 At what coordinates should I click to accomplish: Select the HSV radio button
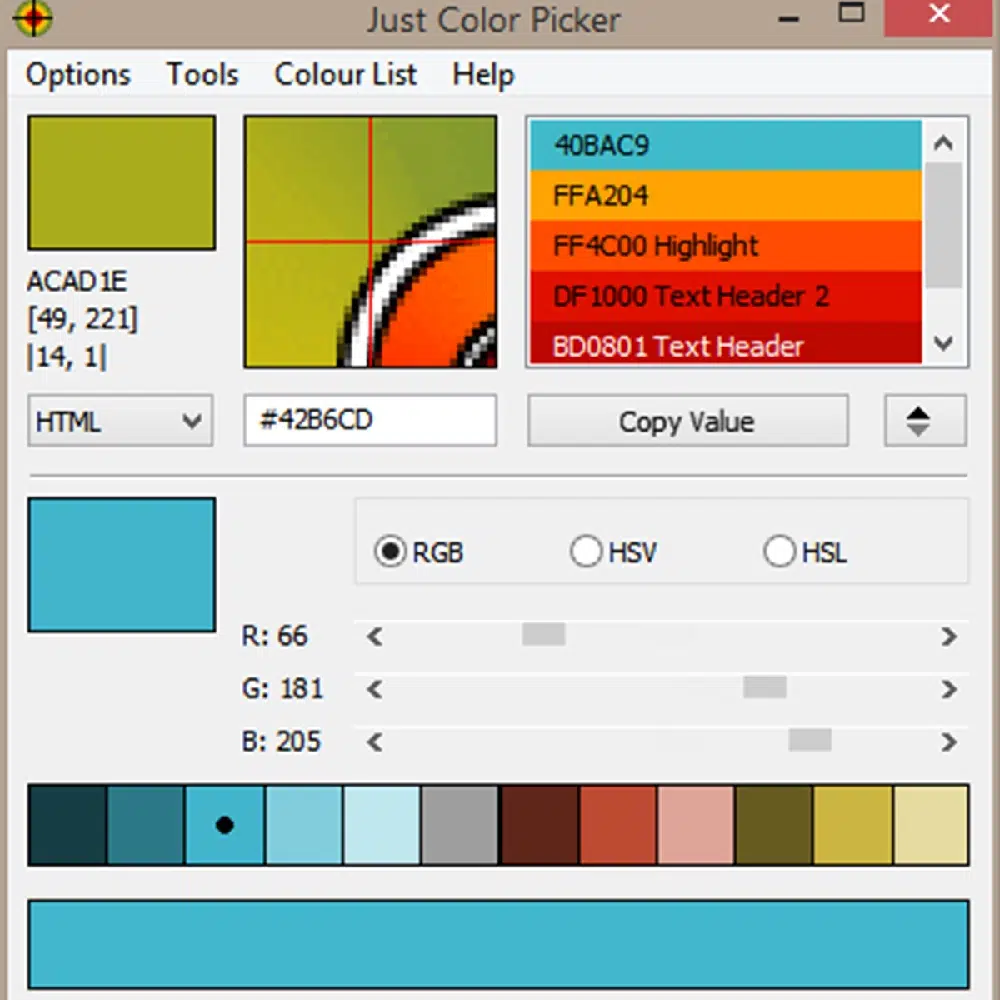coord(585,552)
